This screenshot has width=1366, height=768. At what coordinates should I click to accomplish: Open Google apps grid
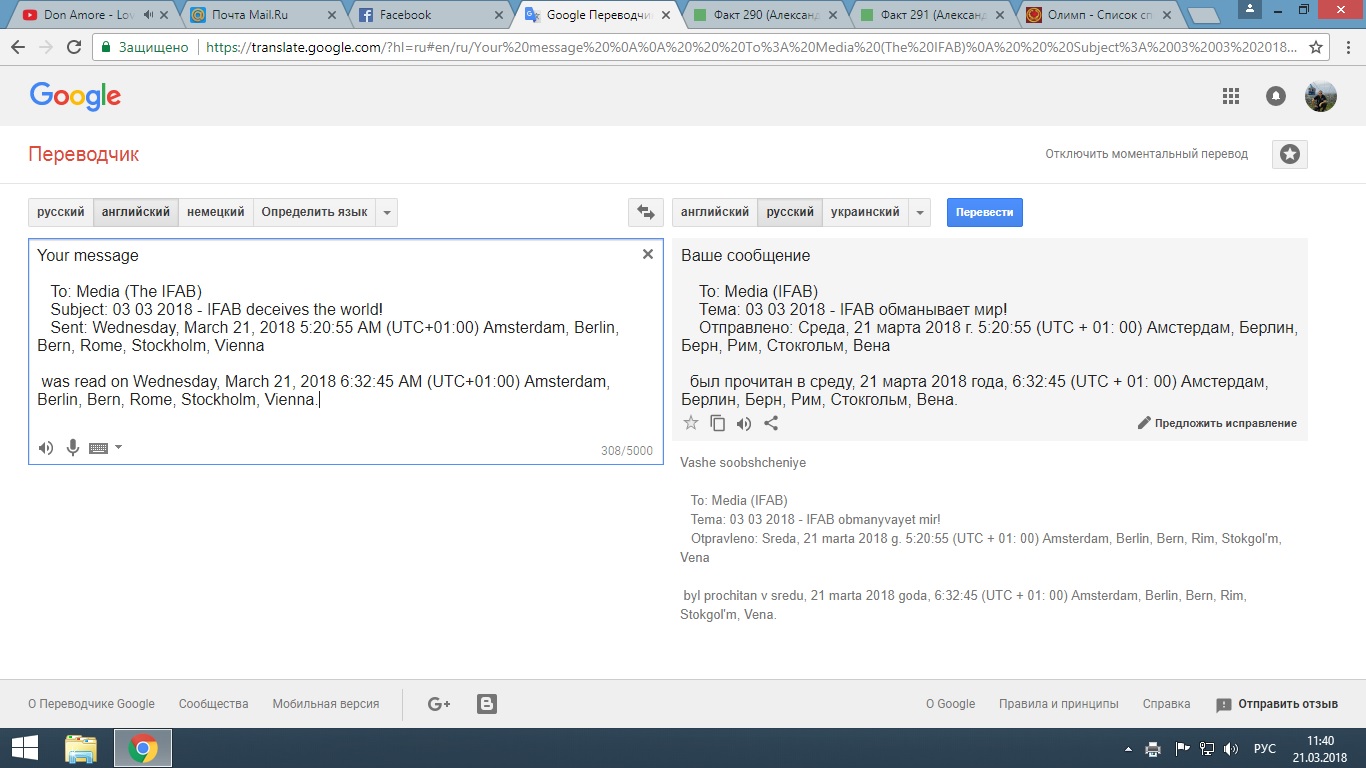click(1231, 96)
